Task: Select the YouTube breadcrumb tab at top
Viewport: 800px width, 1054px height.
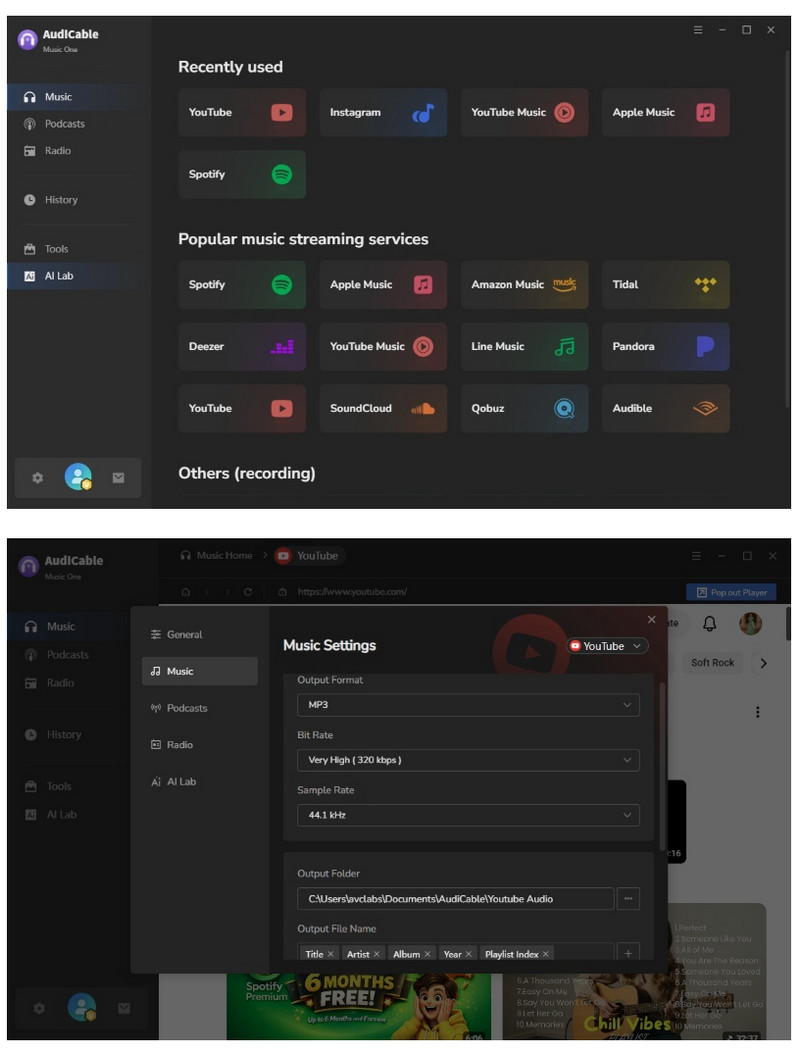Action: [309, 556]
